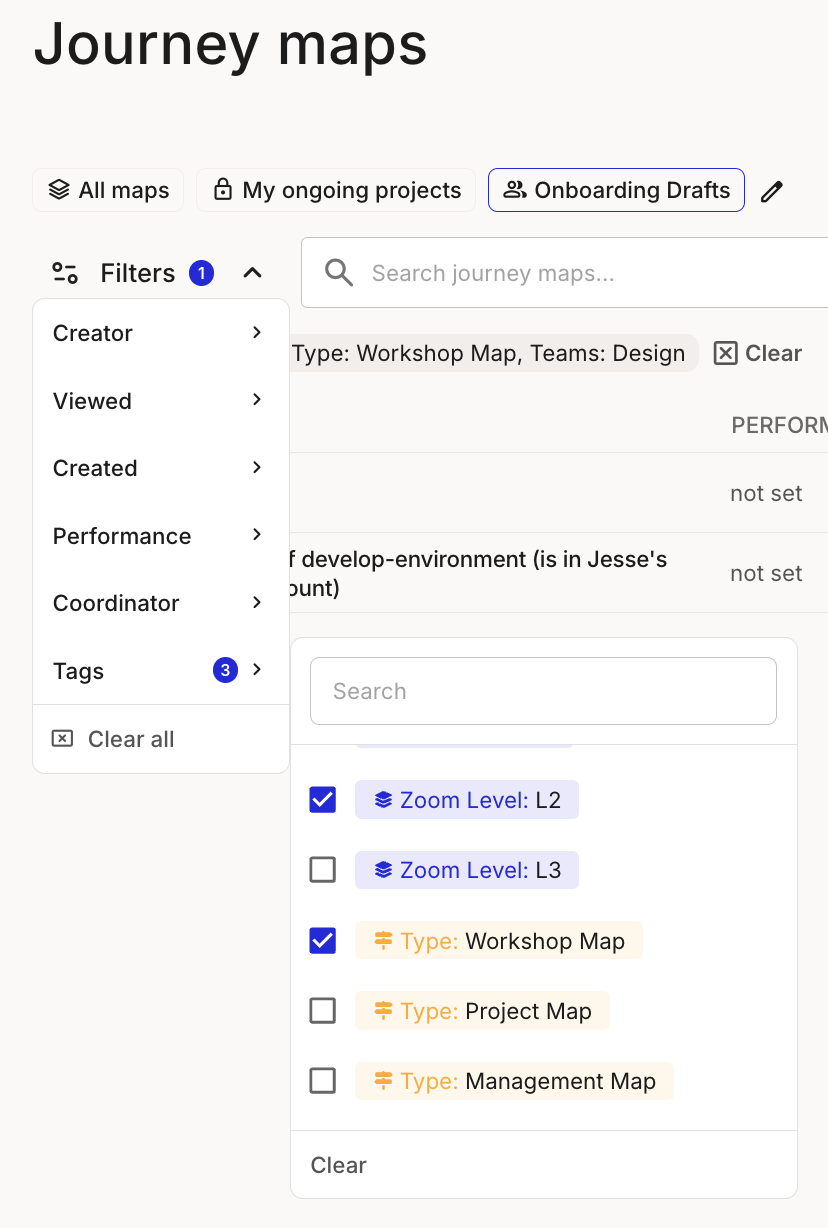
Task: Click Clear next to active filter chip
Action: [758, 353]
